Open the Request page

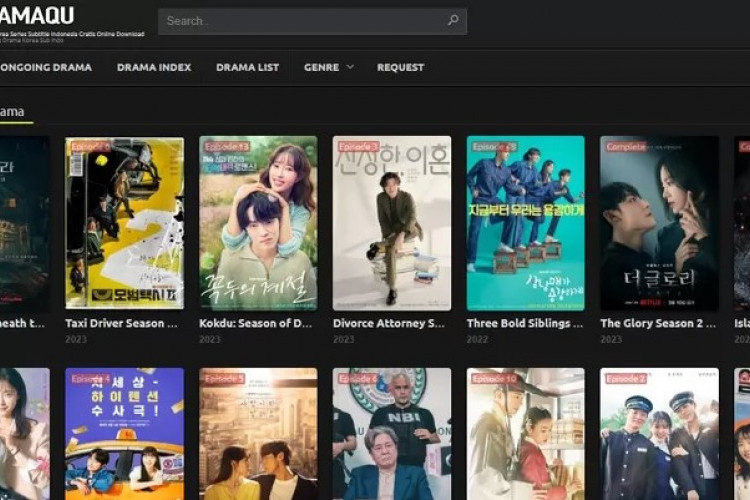click(x=400, y=67)
